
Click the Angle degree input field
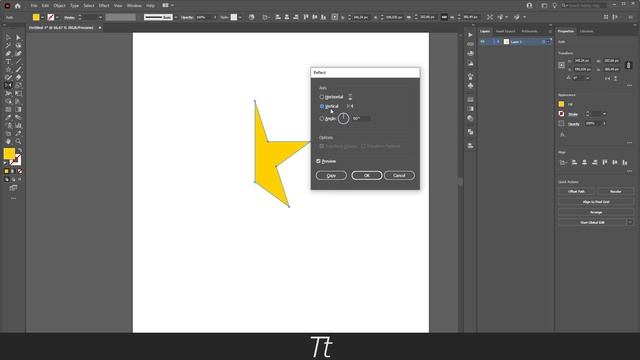tap(362, 119)
